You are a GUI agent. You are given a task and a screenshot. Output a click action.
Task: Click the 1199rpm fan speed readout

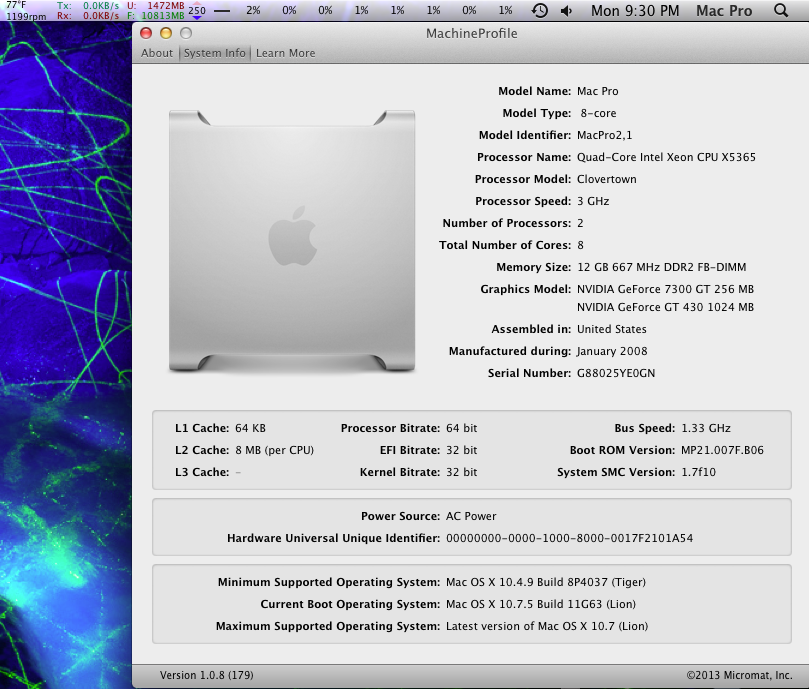click(26, 16)
